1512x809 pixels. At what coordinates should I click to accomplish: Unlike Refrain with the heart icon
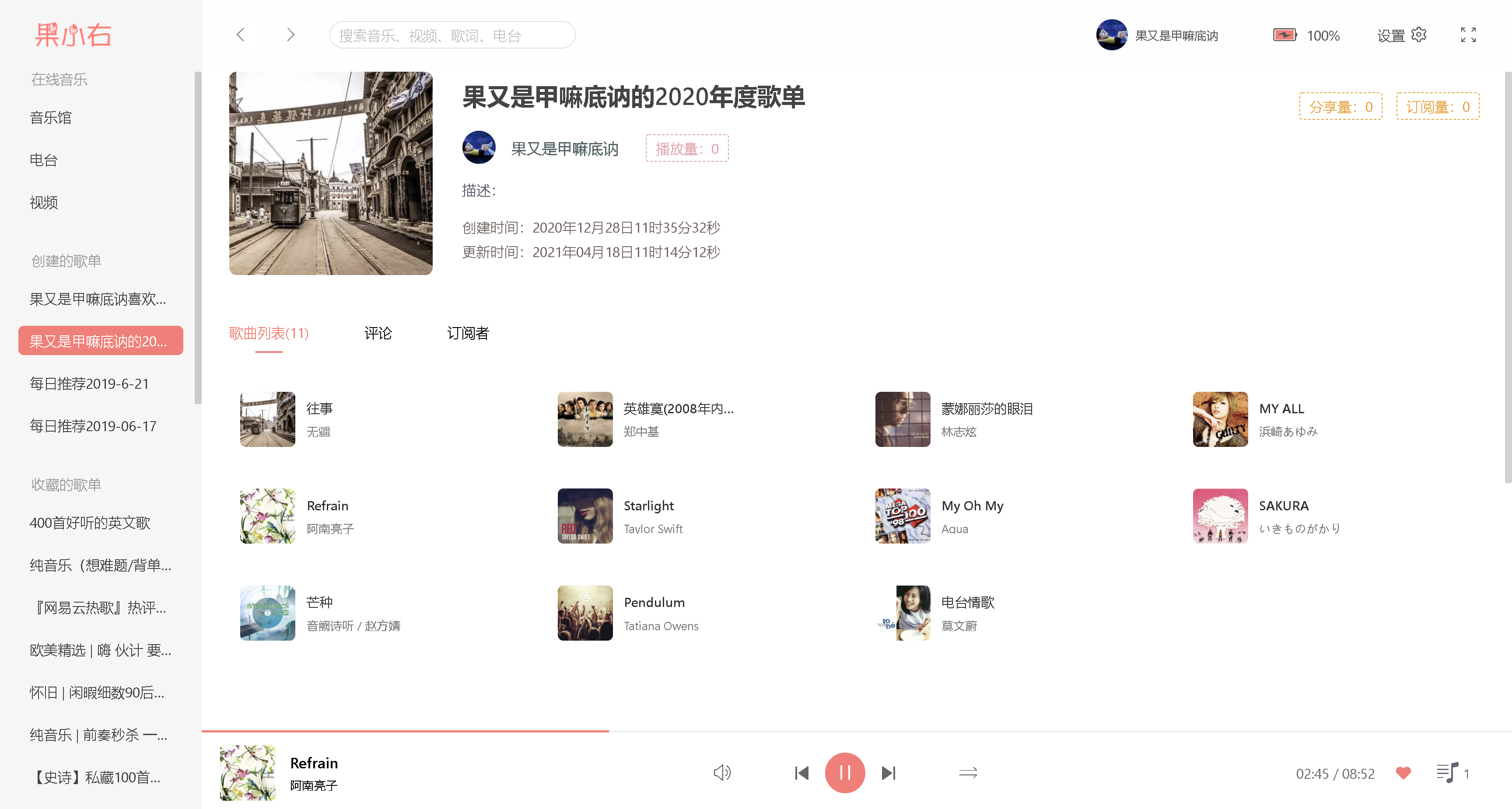click(1403, 773)
